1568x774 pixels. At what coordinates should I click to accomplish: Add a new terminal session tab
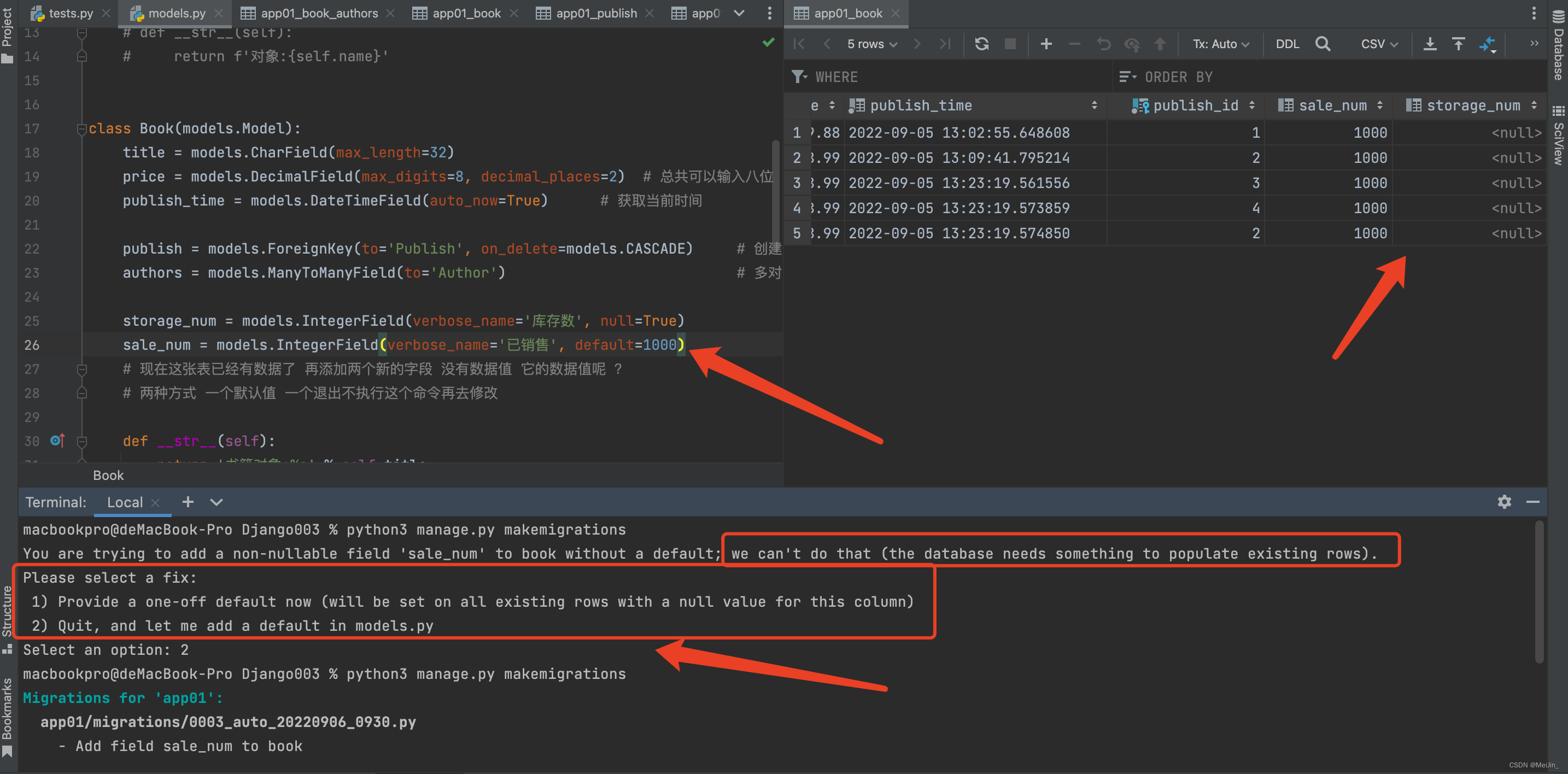pos(188,501)
